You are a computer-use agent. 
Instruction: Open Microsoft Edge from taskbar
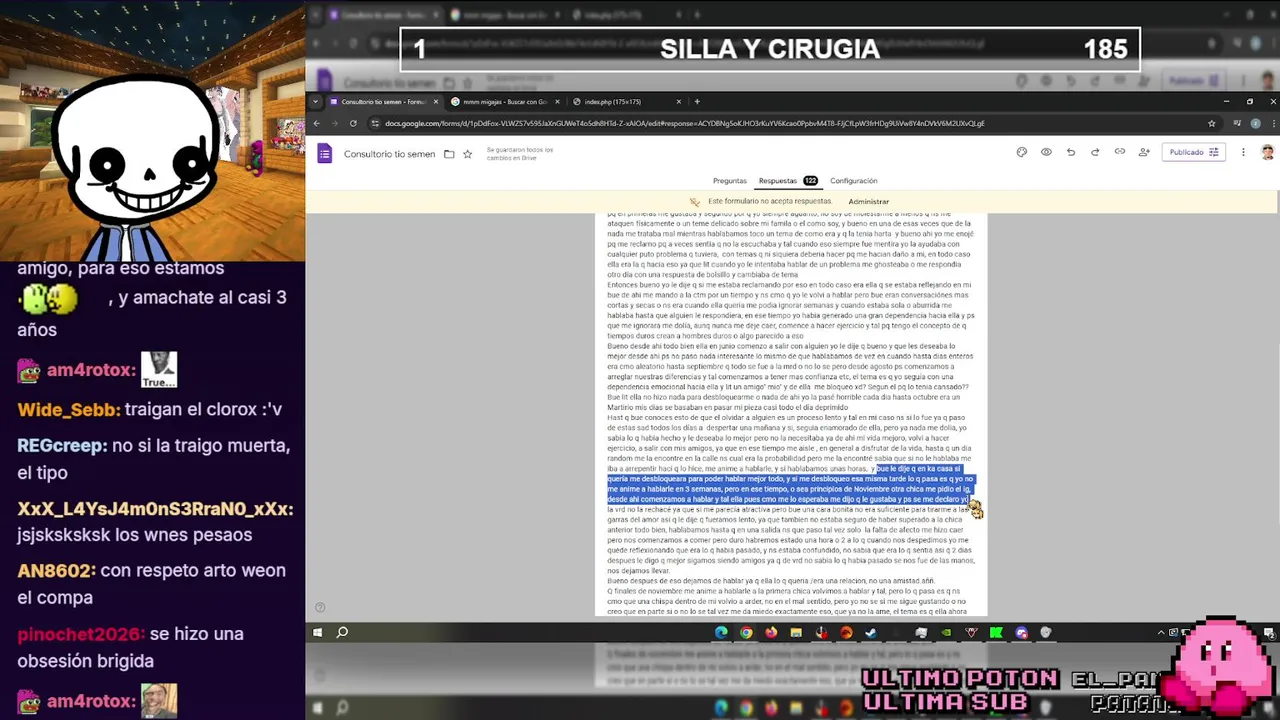point(721,632)
